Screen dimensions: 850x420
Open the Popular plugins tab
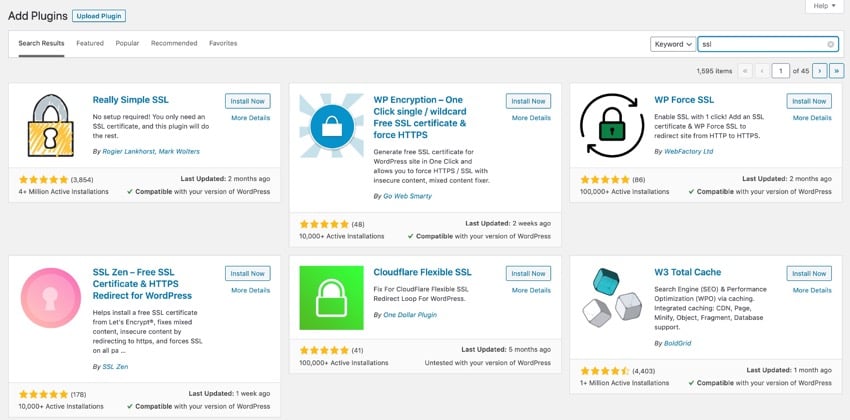pos(127,43)
